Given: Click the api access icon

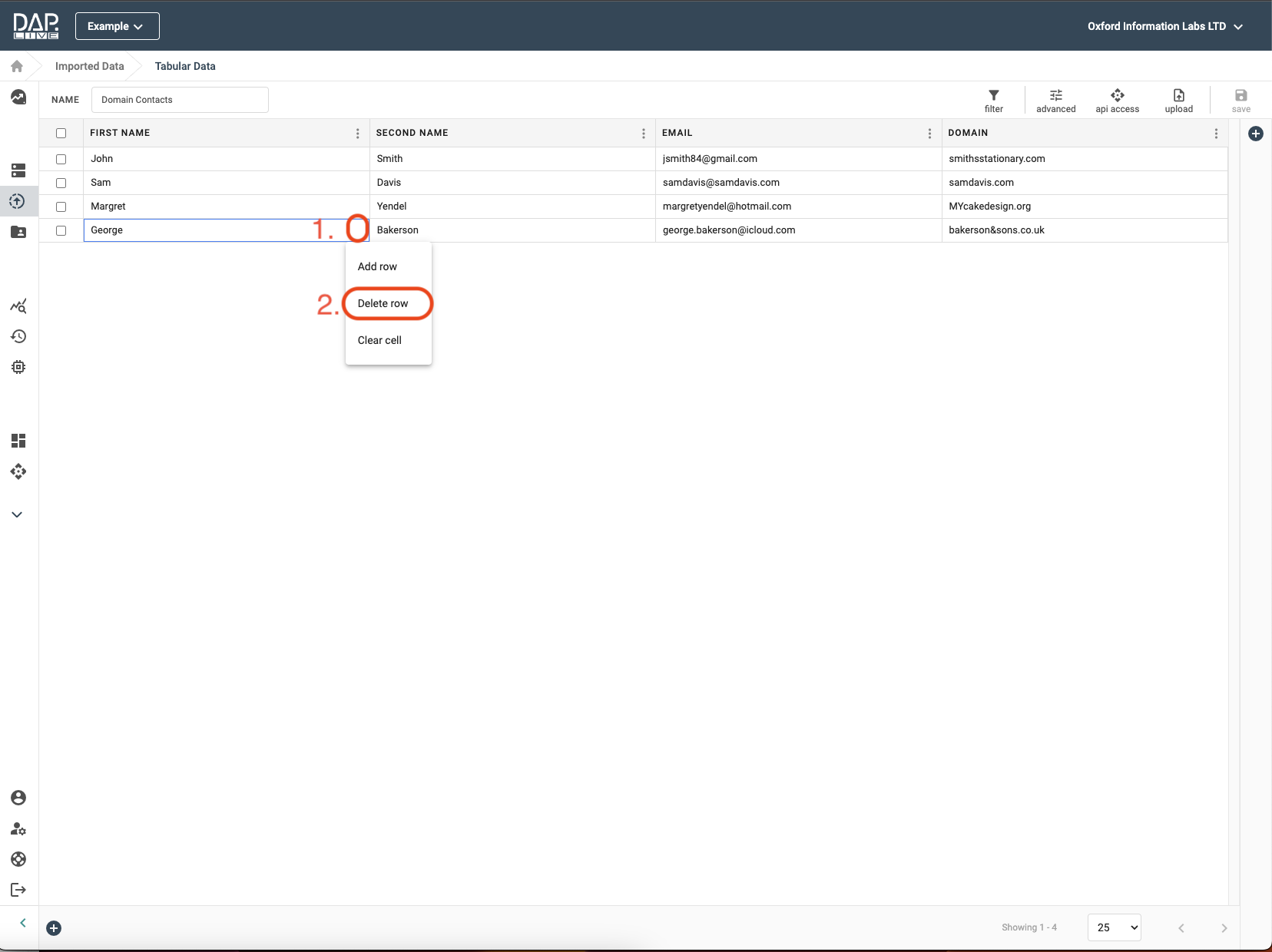Looking at the screenshot, I should click(1117, 96).
